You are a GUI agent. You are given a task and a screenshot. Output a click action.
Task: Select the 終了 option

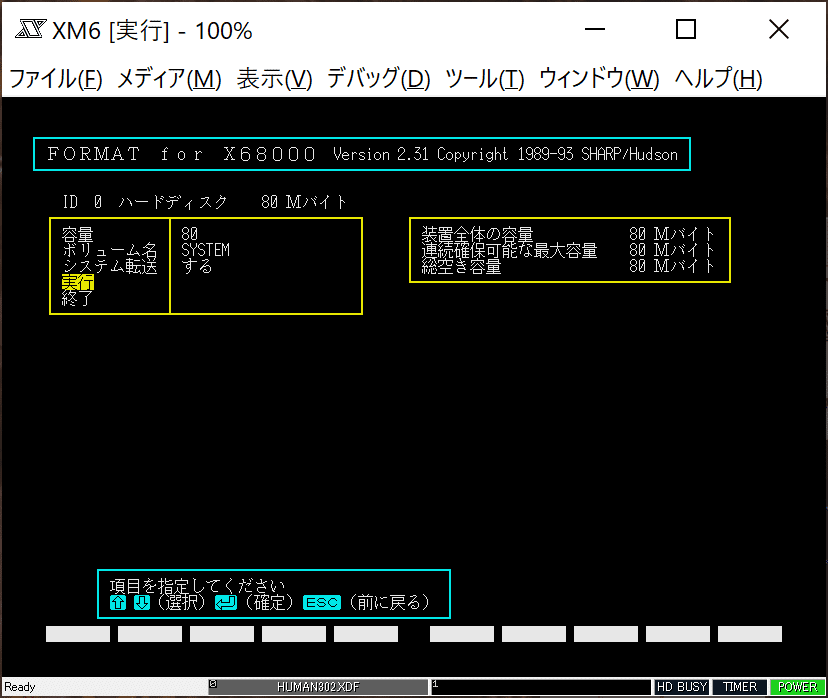click(78, 298)
